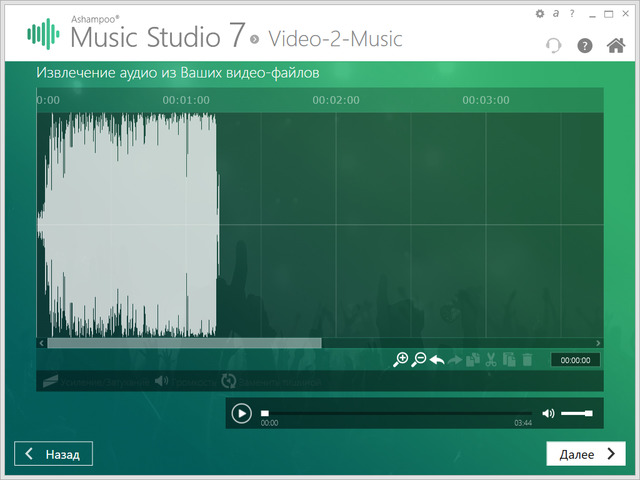Open support via the headset icon

tap(554, 46)
